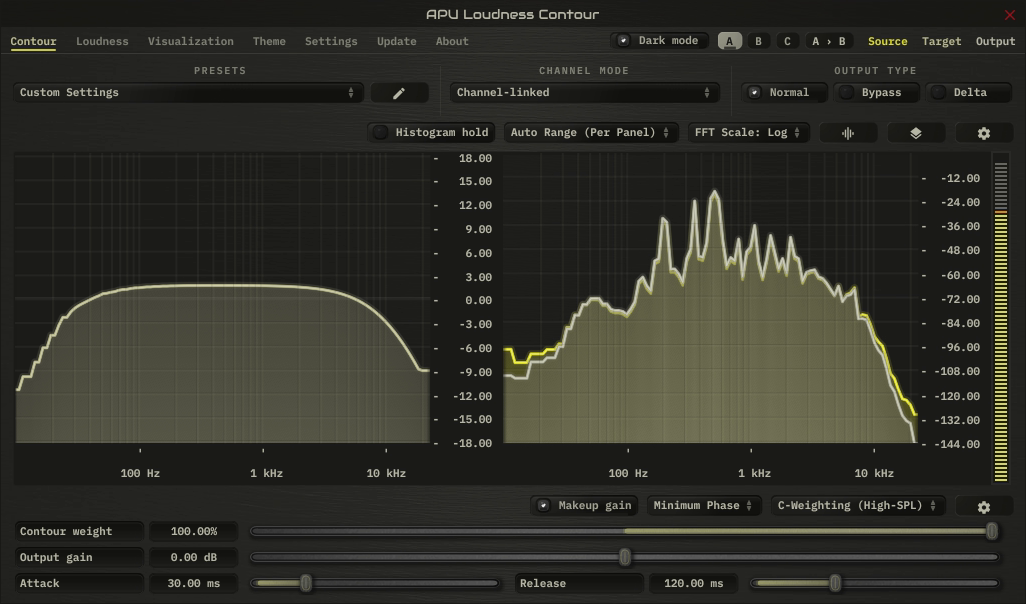
Task: Show the Output signal view
Action: [995, 41]
